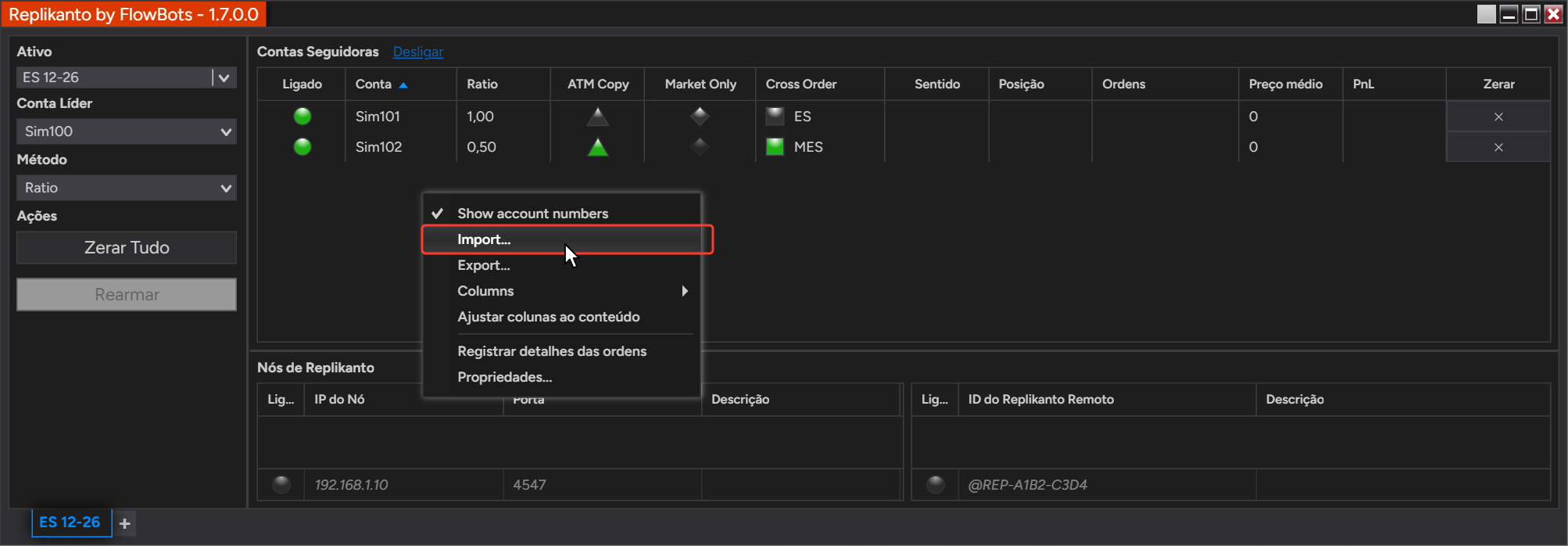Zero the Sim101 position with X
The image size is (1568, 546).
1498,117
